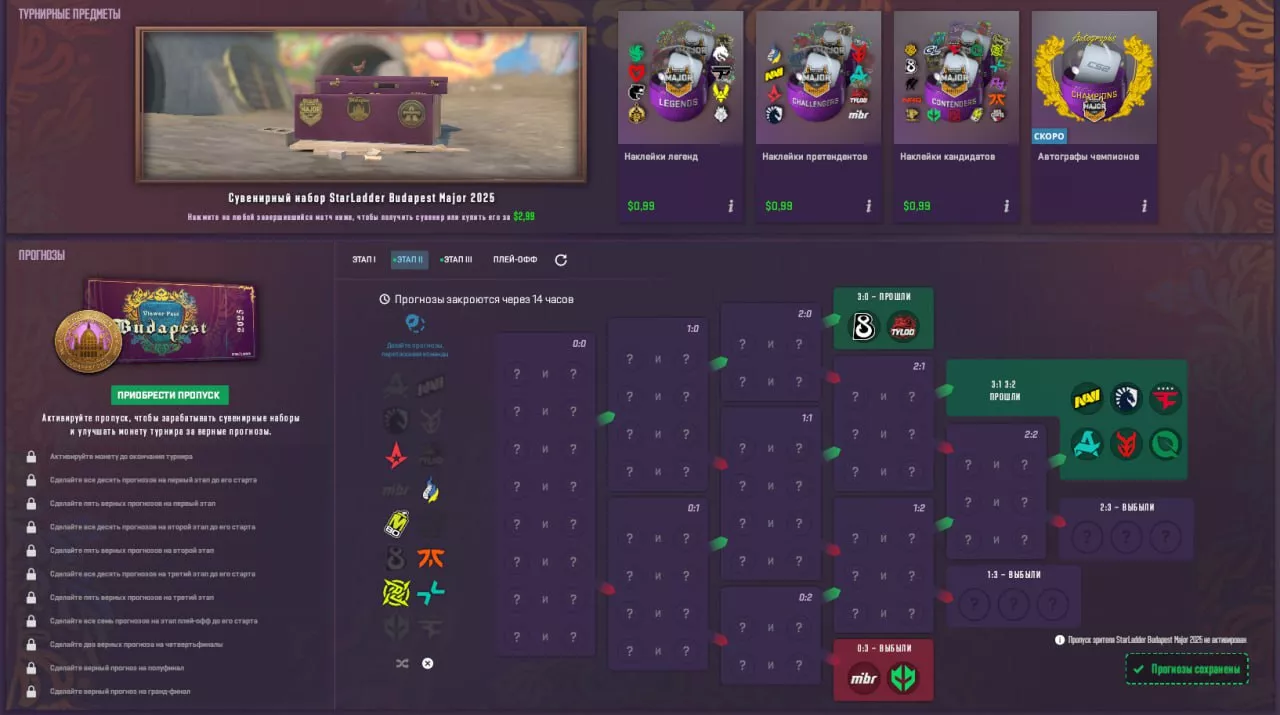Switch to the Этап I tab
Image resolution: width=1280 pixels, height=715 pixels.
tap(364, 260)
